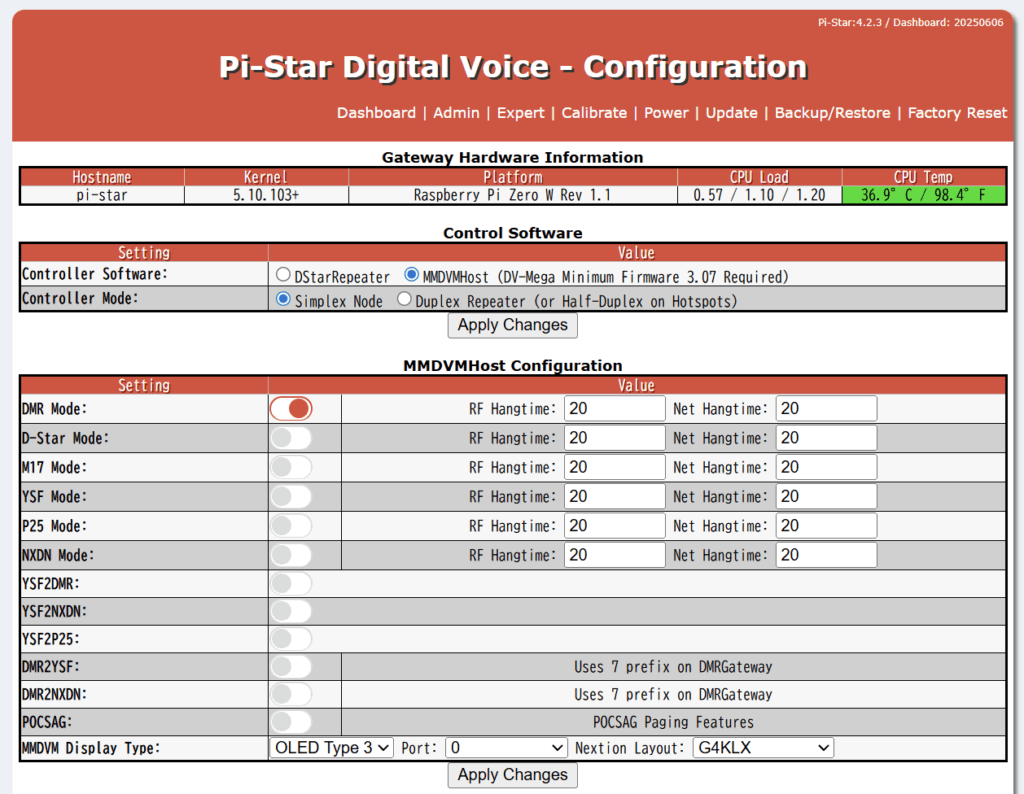Enable the D-Star Mode toggle
This screenshot has height=794, width=1024.
(x=291, y=438)
